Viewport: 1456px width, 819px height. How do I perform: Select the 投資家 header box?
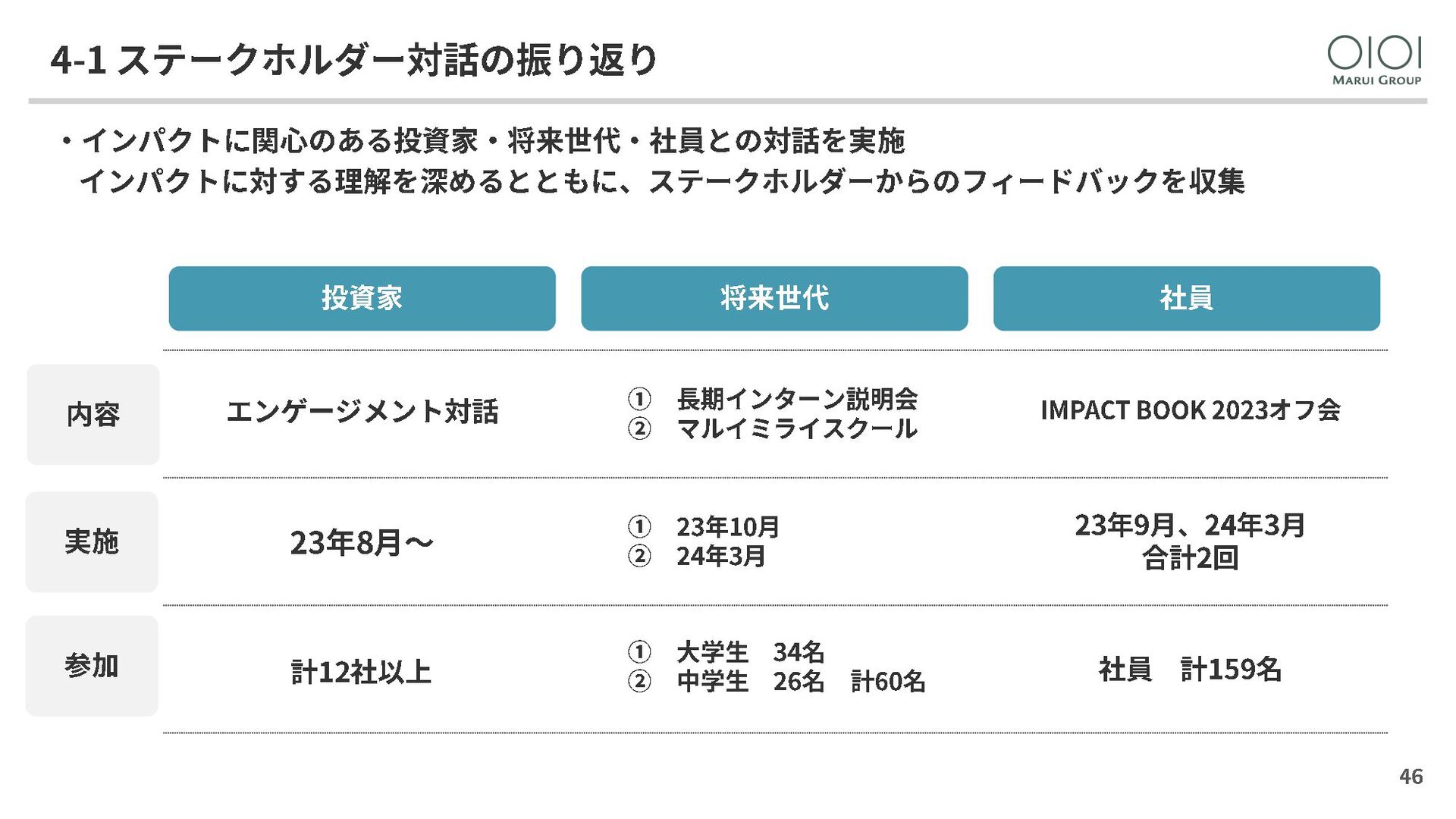[x=362, y=298]
